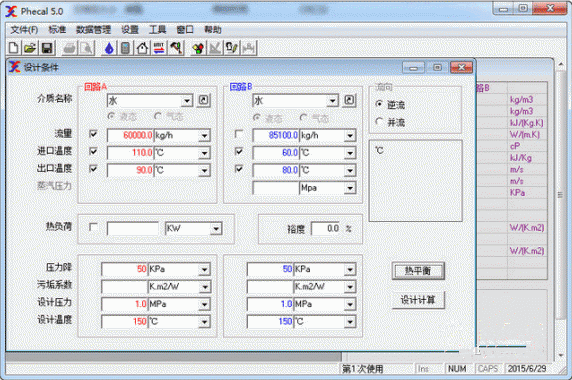Open the 数据管理 menu
This screenshot has height=380, width=572.
click(93, 30)
